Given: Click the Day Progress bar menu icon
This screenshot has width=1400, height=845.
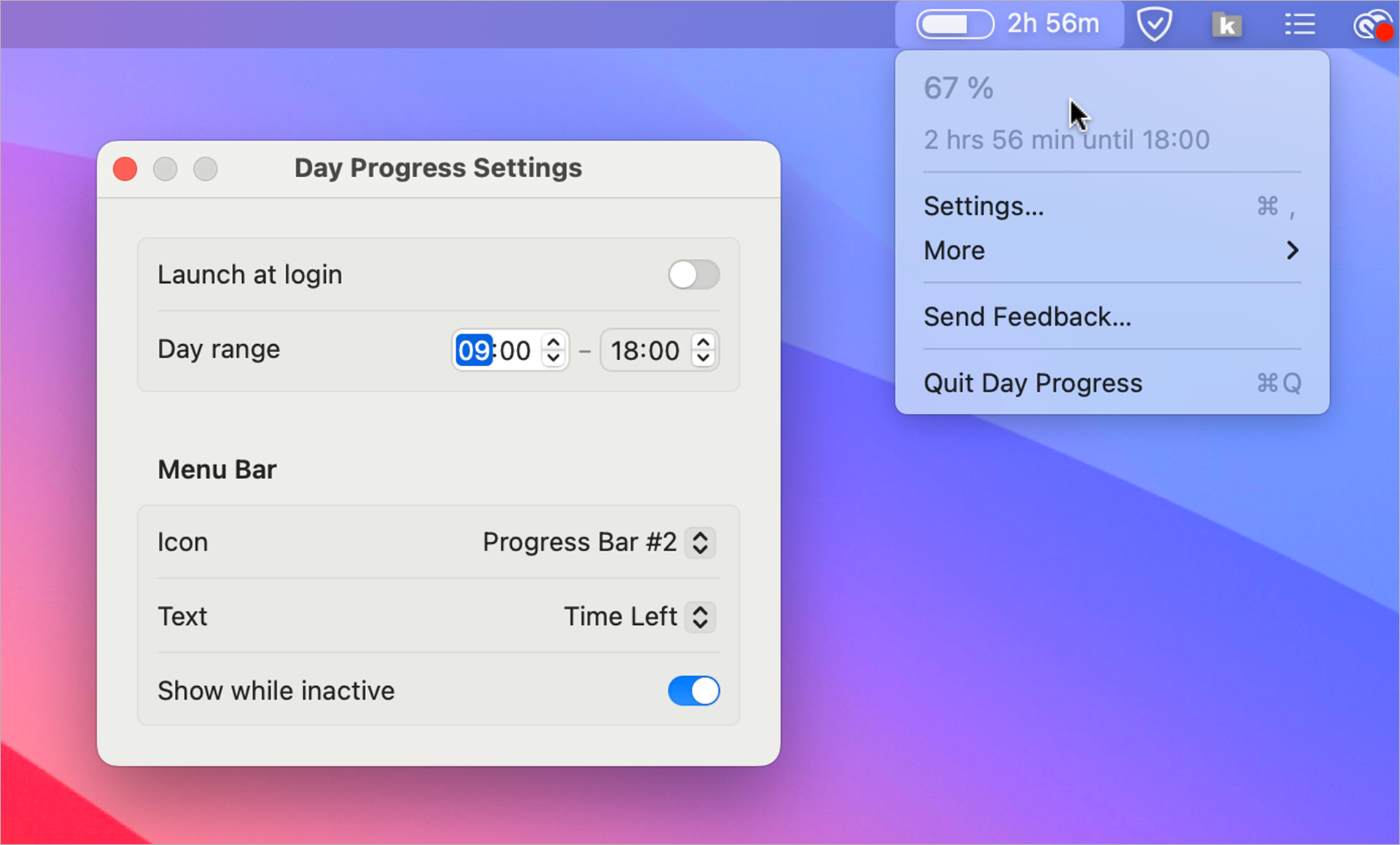Looking at the screenshot, I should click(954, 25).
